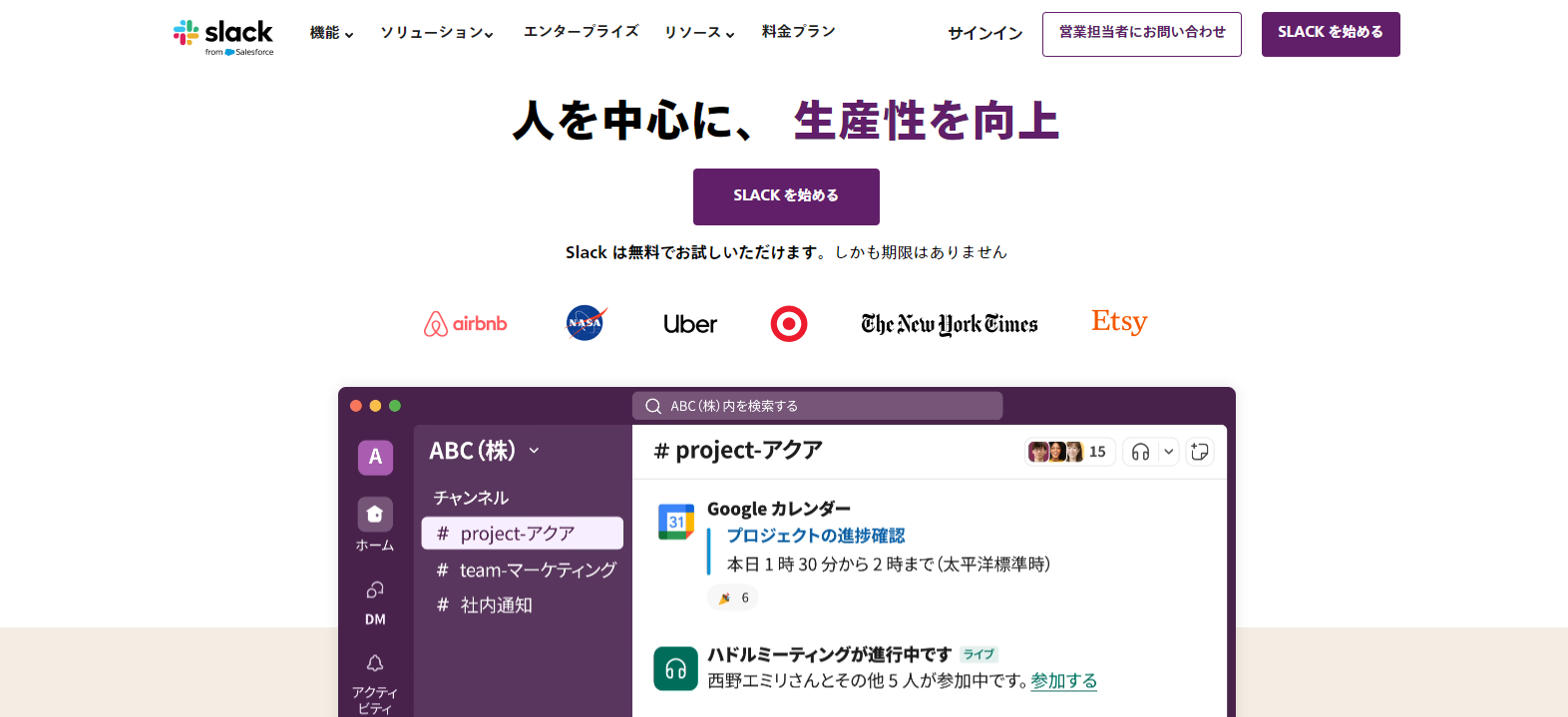Open the プロジェクトの進捗確認 link

[x=816, y=537]
